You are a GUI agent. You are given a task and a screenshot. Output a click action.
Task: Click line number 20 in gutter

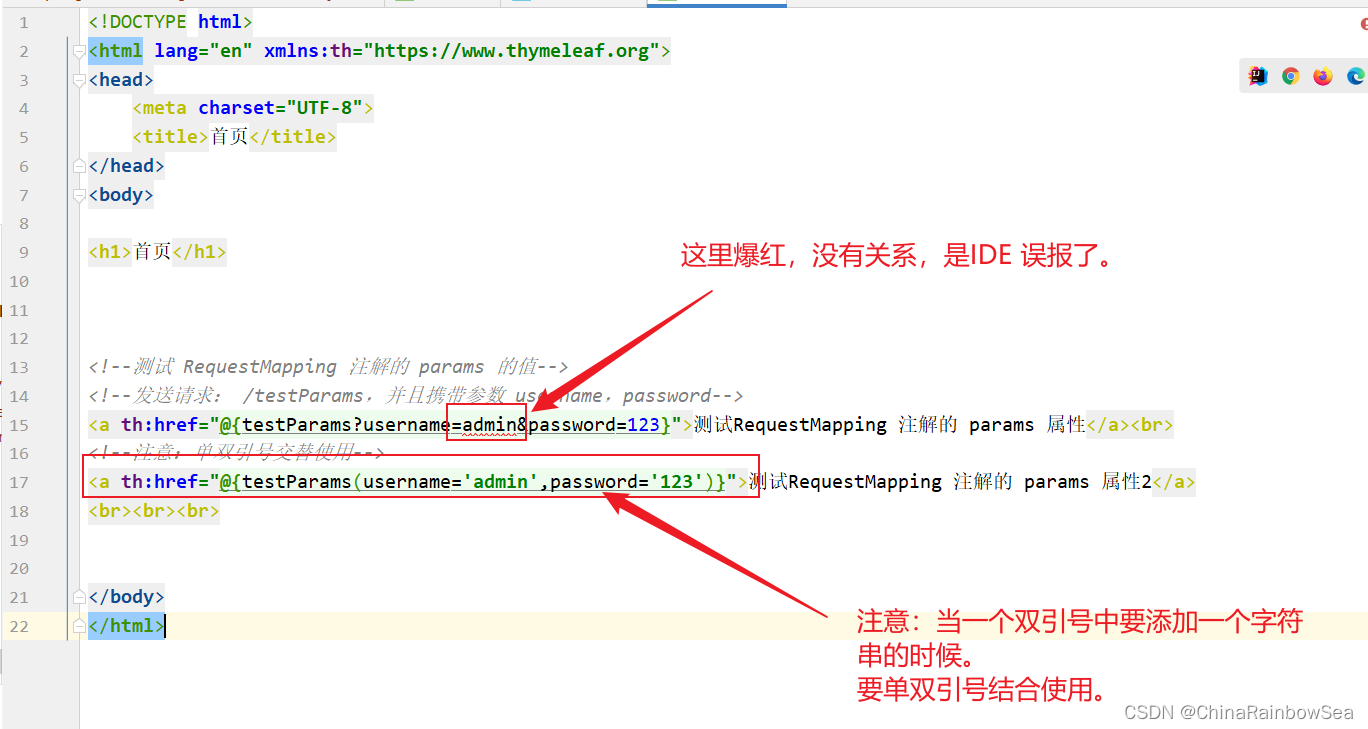[19, 568]
